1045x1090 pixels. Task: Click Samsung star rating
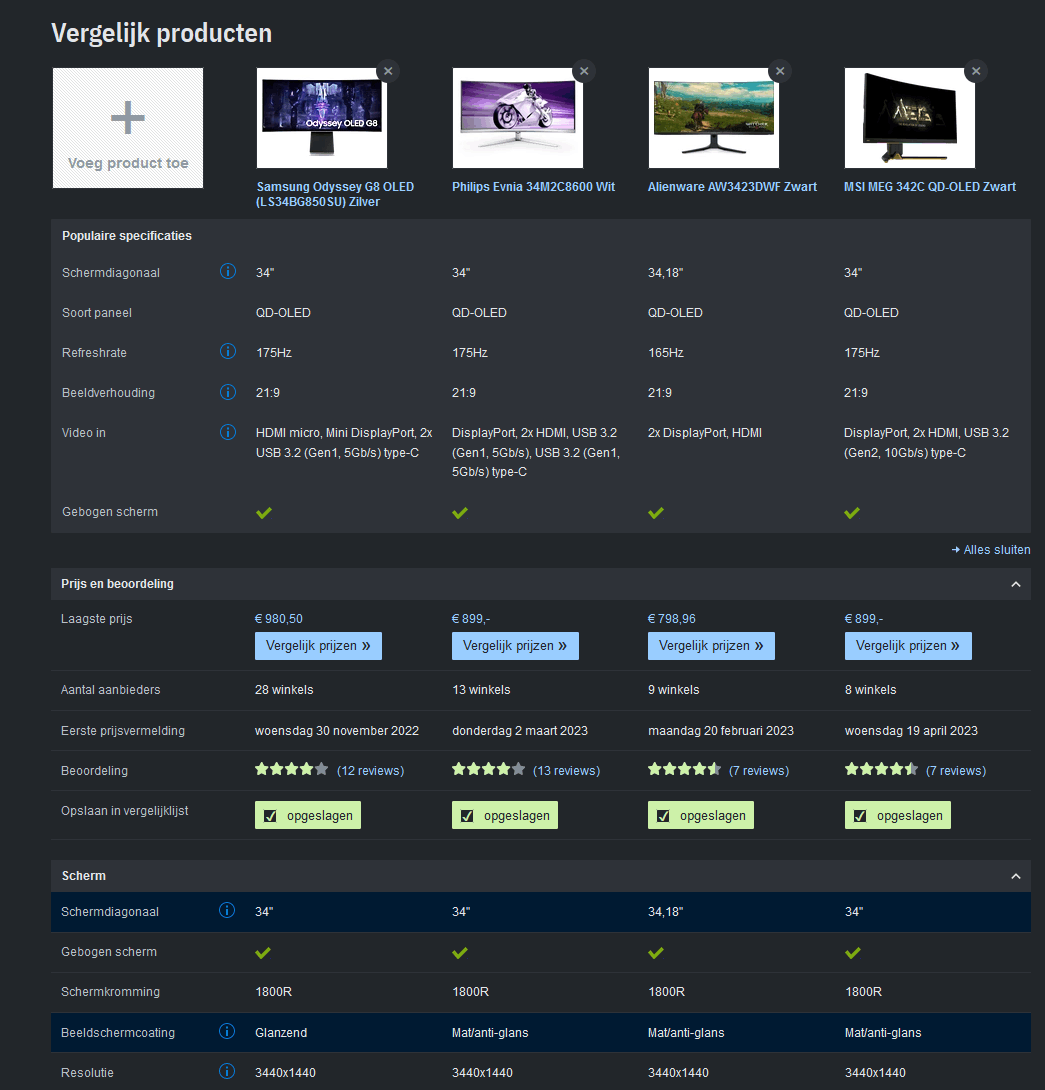[291, 770]
